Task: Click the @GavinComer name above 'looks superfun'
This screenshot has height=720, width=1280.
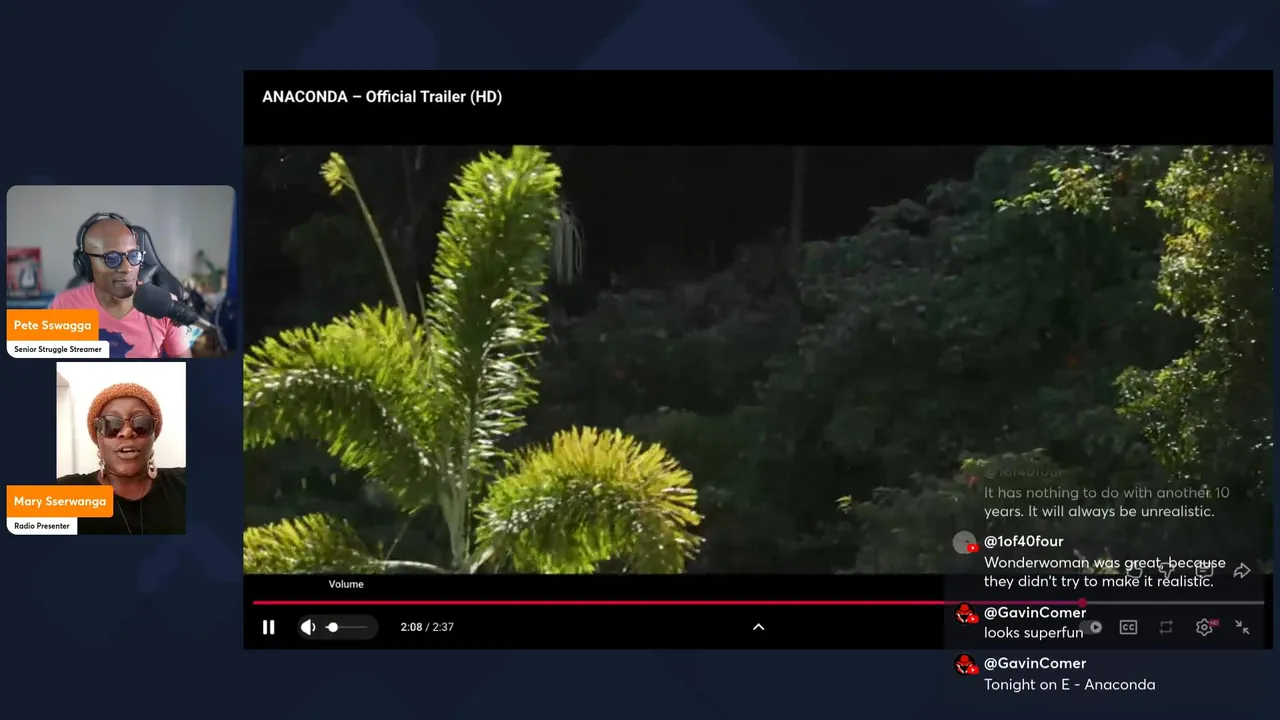Action: pos(1035,612)
